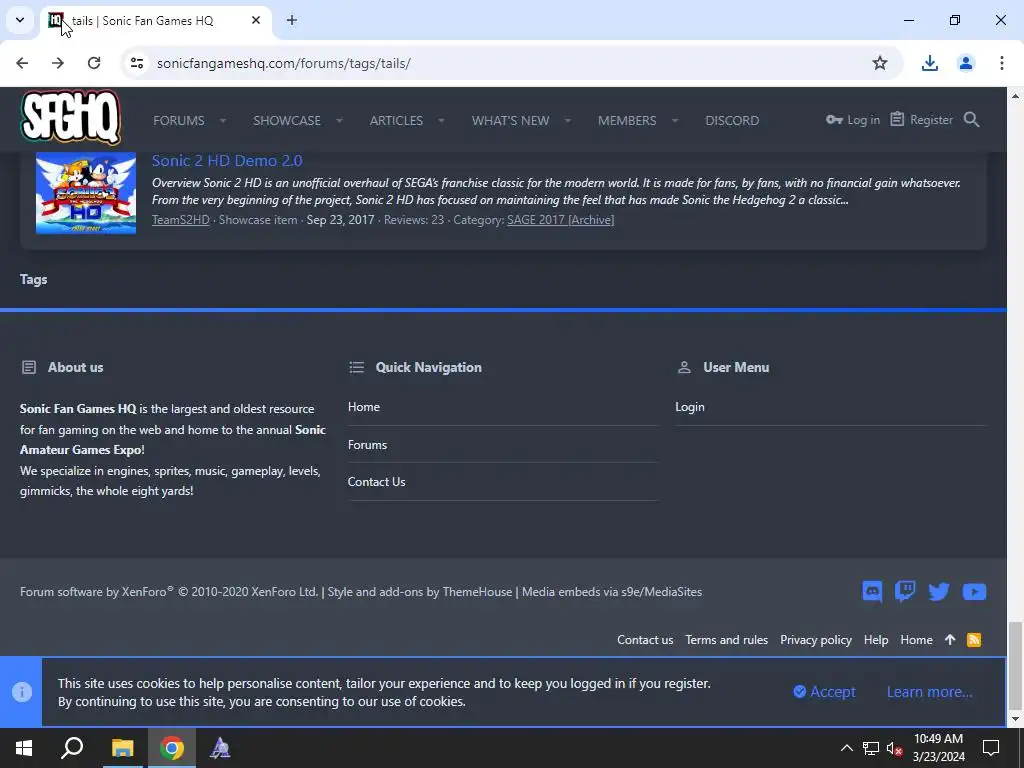Open Terms and rules footer link
The width and height of the screenshot is (1024, 768).
tap(726, 640)
